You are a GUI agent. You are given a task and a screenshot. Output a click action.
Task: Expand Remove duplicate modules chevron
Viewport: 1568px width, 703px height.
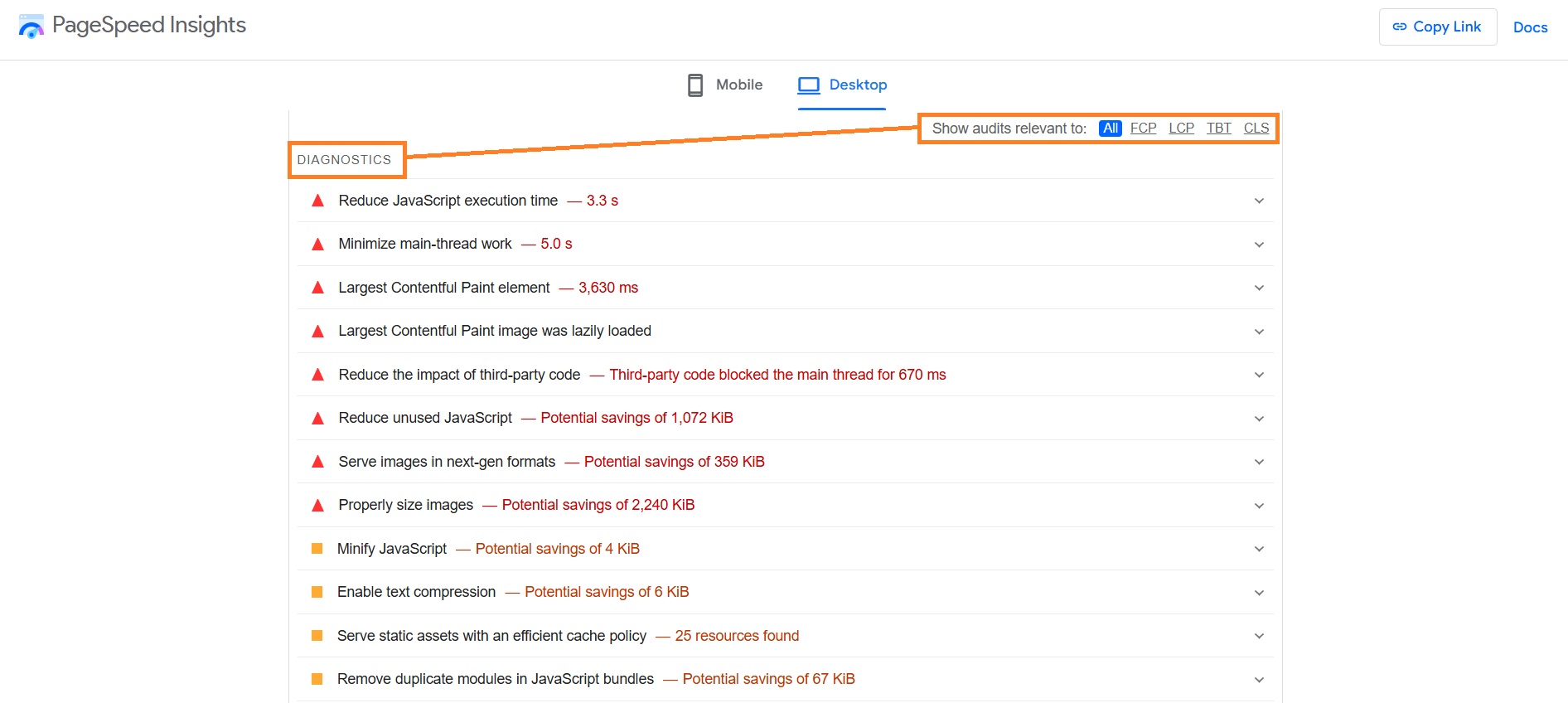point(1259,680)
